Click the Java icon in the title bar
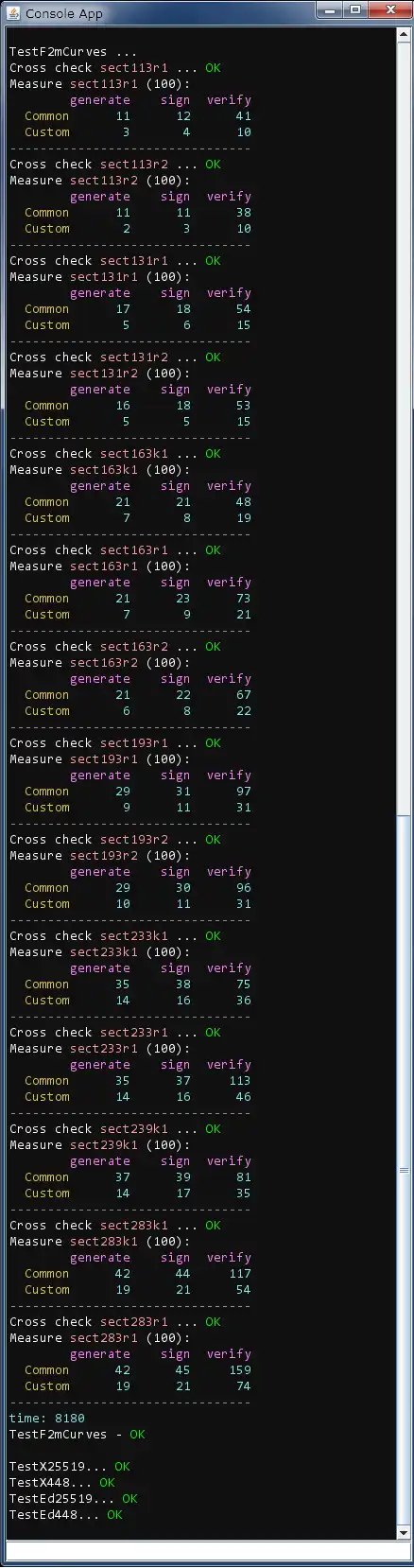 [14, 13]
